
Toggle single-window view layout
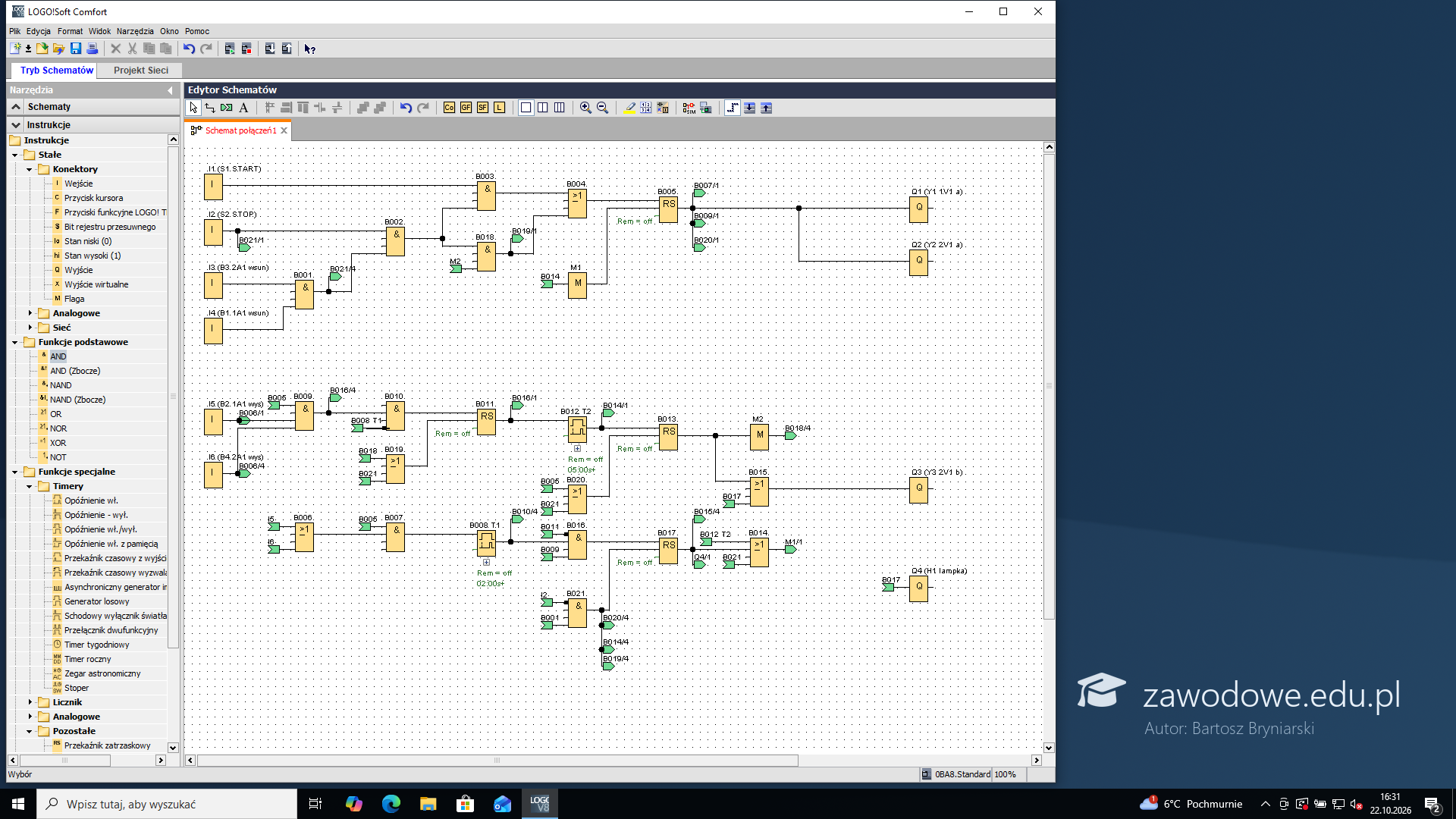click(526, 108)
